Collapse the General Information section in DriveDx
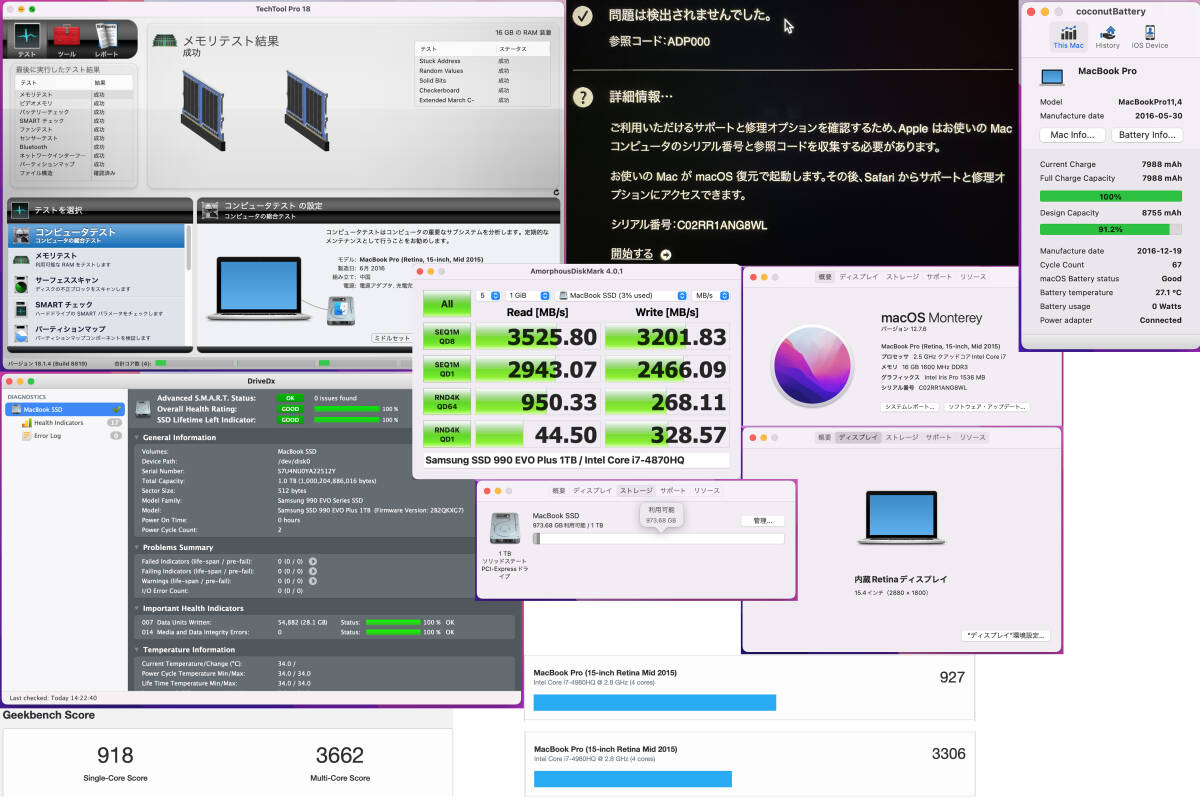 pos(138,437)
